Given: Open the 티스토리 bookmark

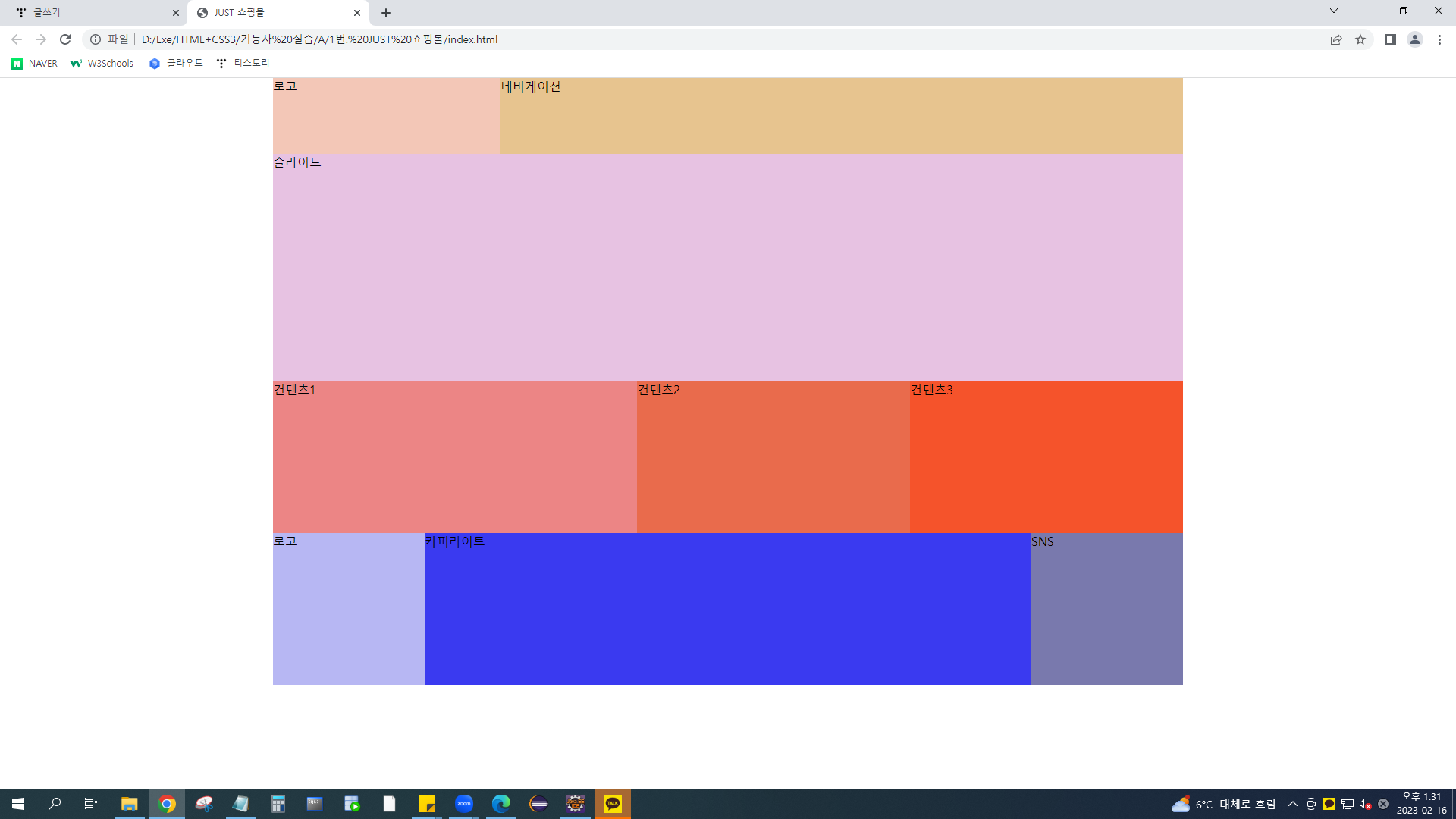Looking at the screenshot, I should pos(243,64).
